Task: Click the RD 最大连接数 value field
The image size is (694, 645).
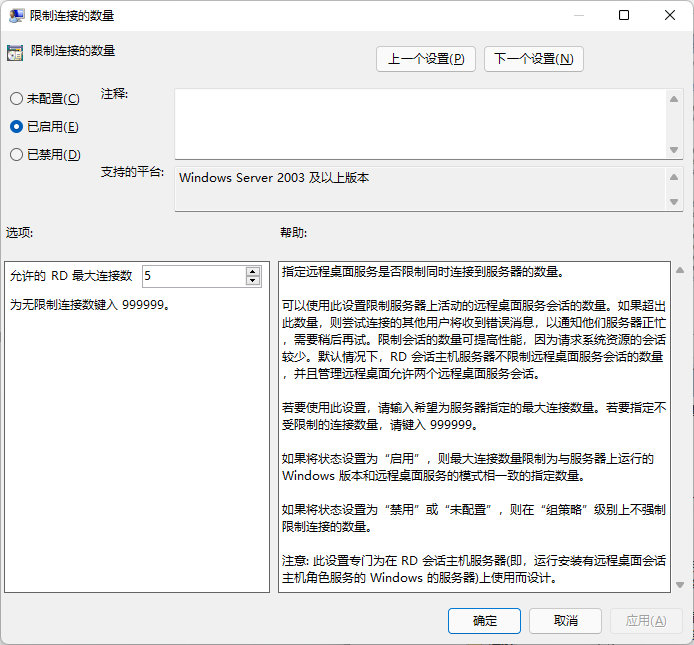Action: click(194, 276)
